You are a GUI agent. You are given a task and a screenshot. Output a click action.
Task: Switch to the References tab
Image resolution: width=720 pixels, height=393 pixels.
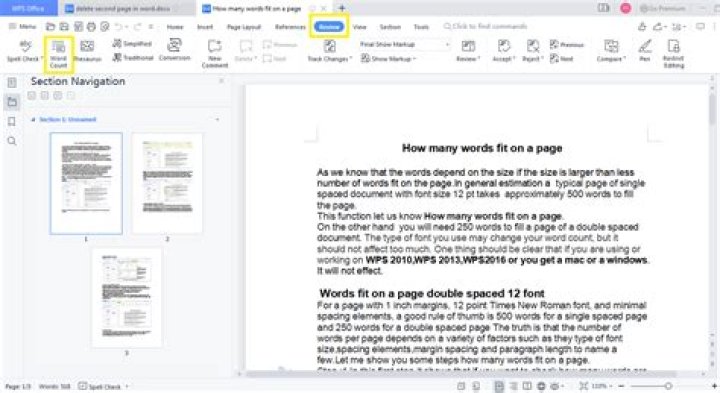(290, 27)
